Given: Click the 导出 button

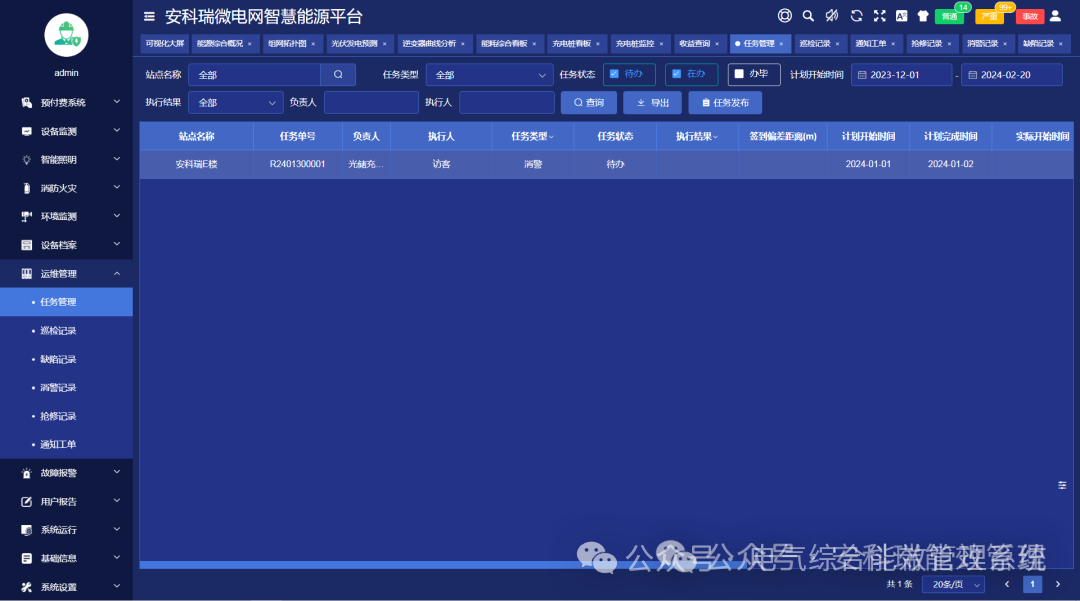Looking at the screenshot, I should click(652, 102).
